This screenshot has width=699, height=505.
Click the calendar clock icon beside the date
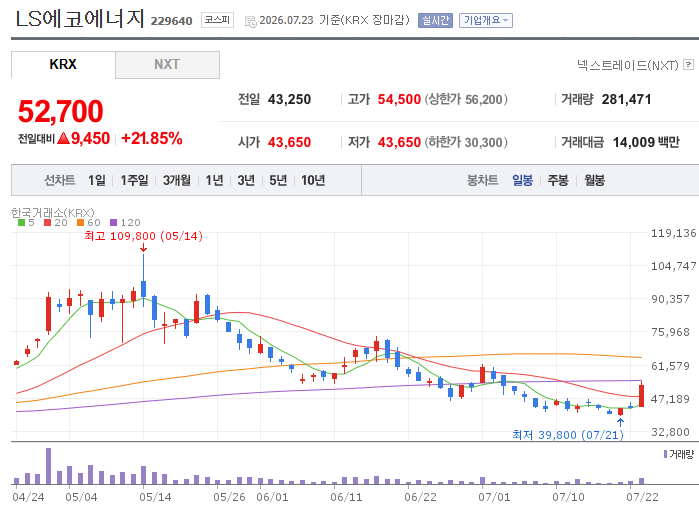pyautogui.click(x=251, y=21)
